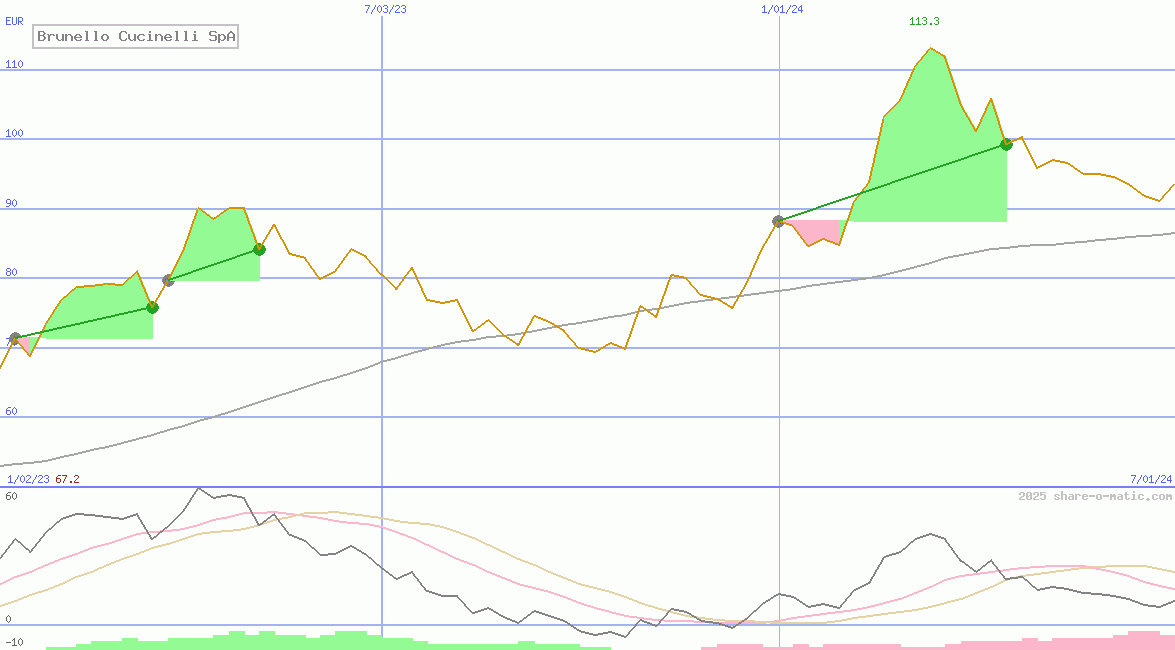Click the grey entry marker on the 1/01/24 line
Viewport: 1175px width, 650px height.
(778, 221)
